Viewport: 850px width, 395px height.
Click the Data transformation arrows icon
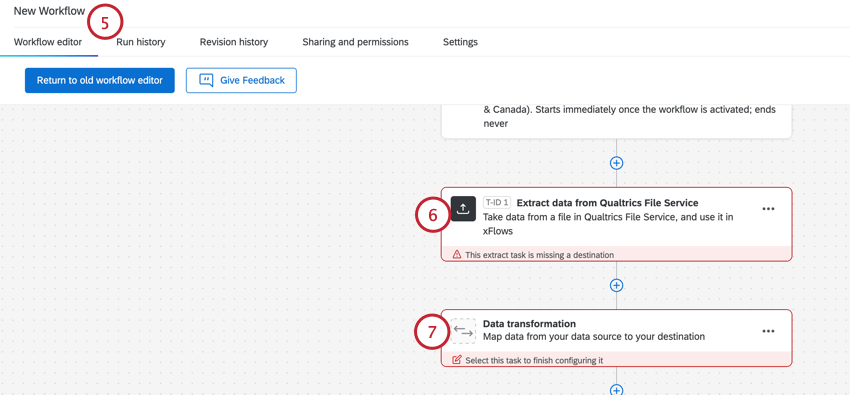pyautogui.click(x=463, y=331)
